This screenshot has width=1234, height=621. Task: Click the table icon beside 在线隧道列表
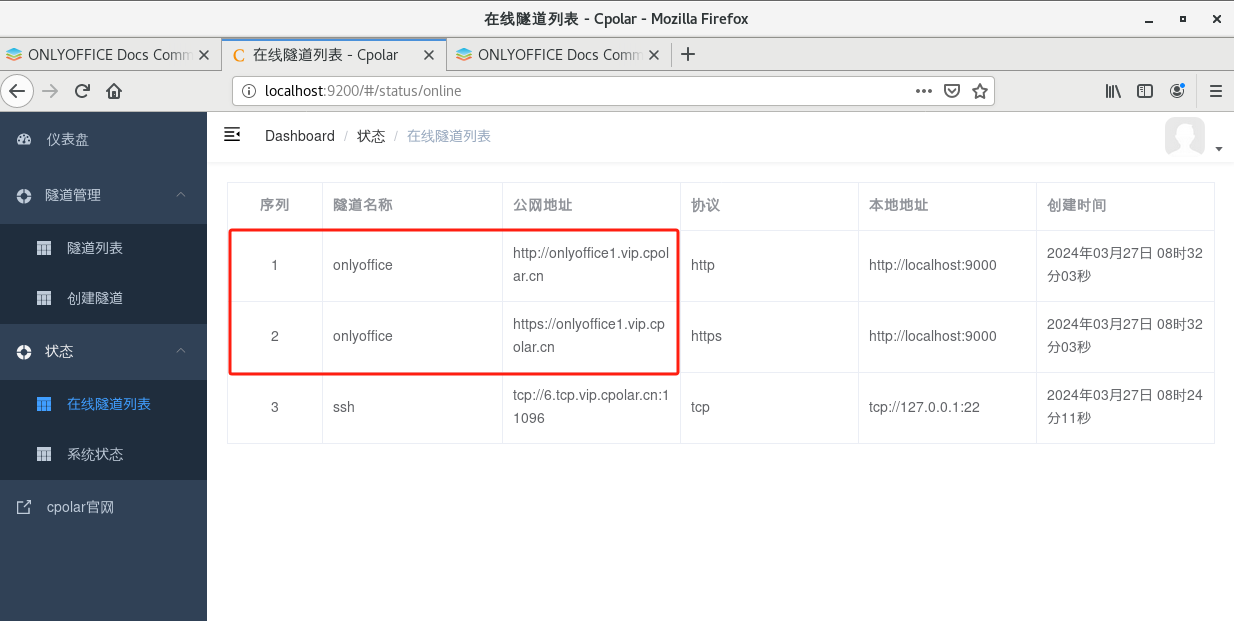pyautogui.click(x=44, y=404)
